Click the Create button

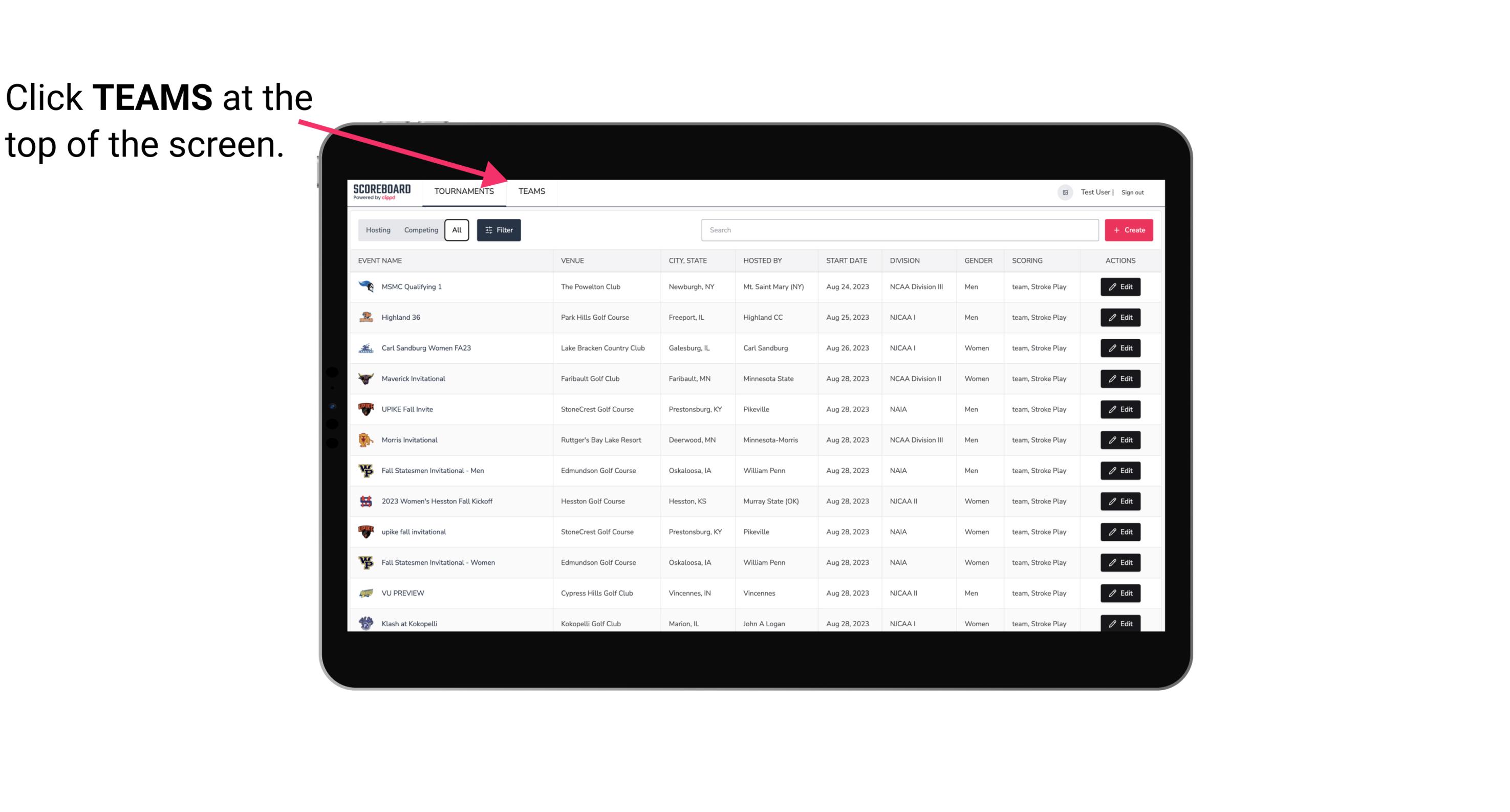coord(1129,229)
